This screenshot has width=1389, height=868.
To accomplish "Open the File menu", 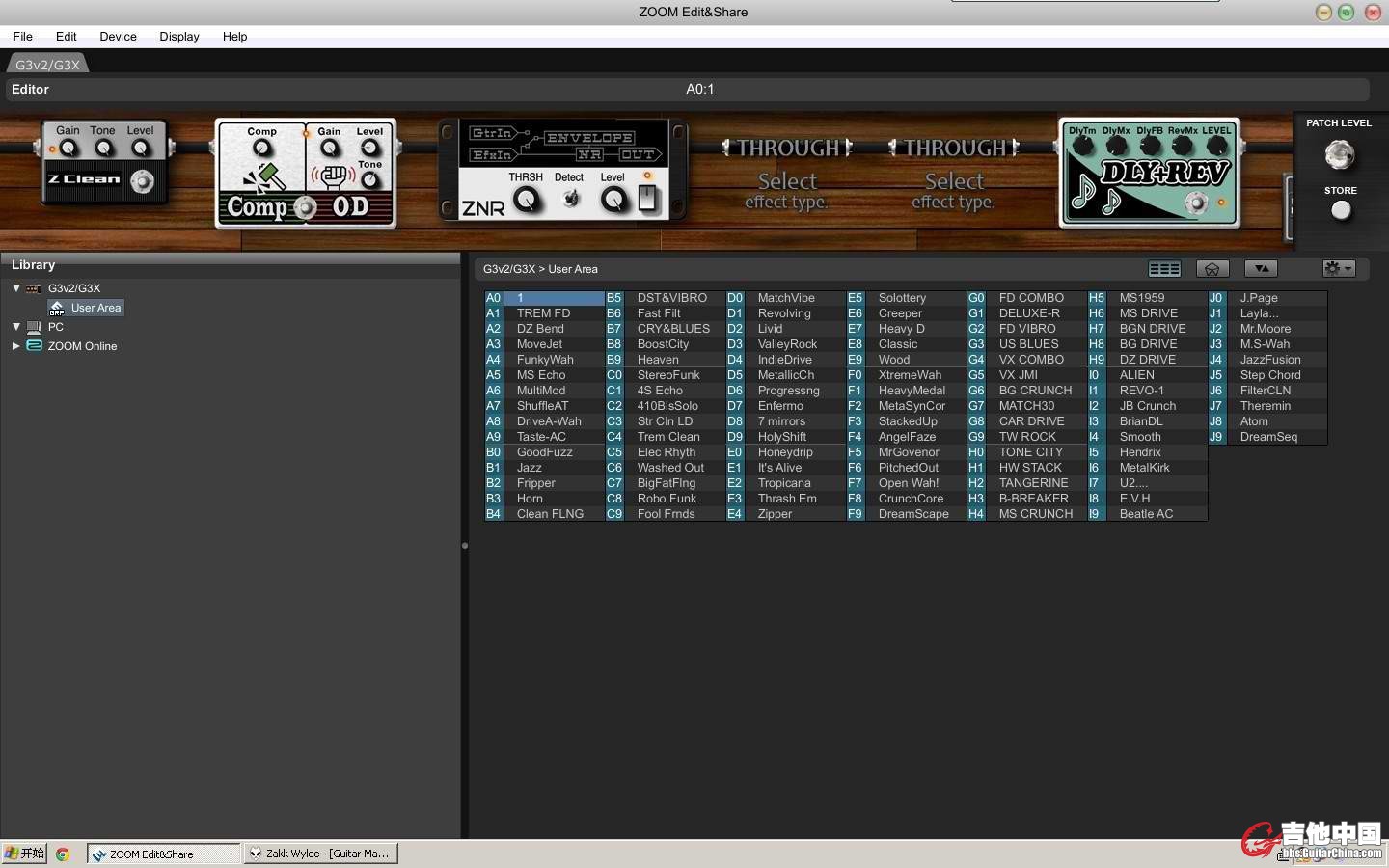I will tap(23, 37).
